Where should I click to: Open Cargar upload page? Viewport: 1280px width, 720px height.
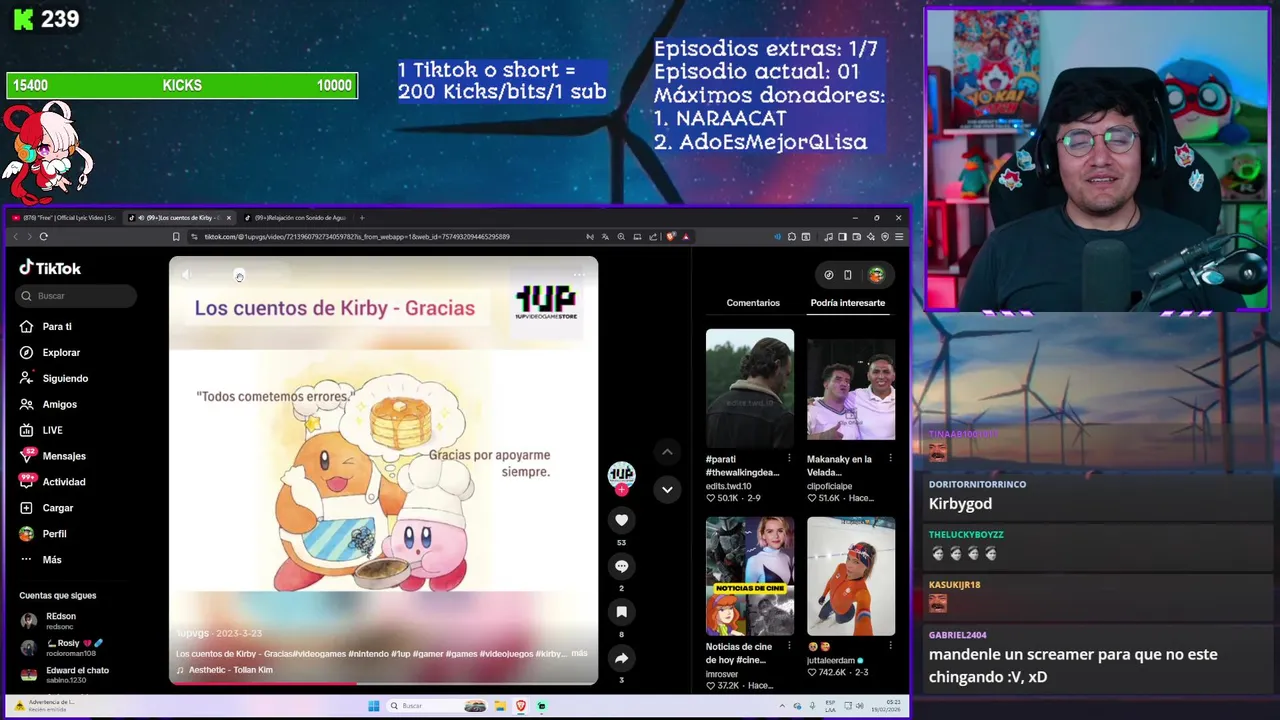46,508
